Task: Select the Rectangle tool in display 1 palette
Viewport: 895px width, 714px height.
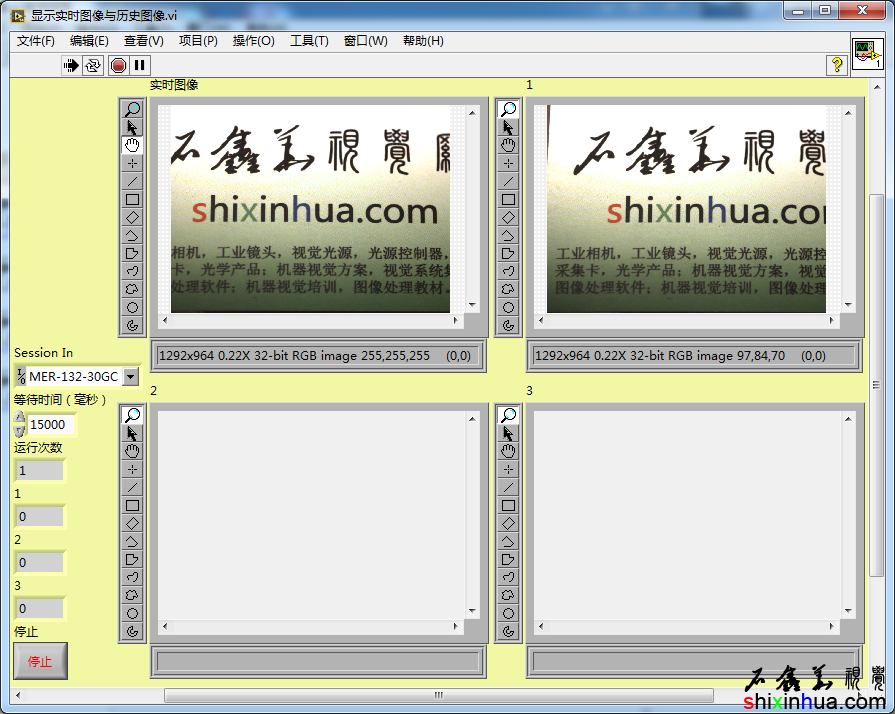Action: coord(509,199)
